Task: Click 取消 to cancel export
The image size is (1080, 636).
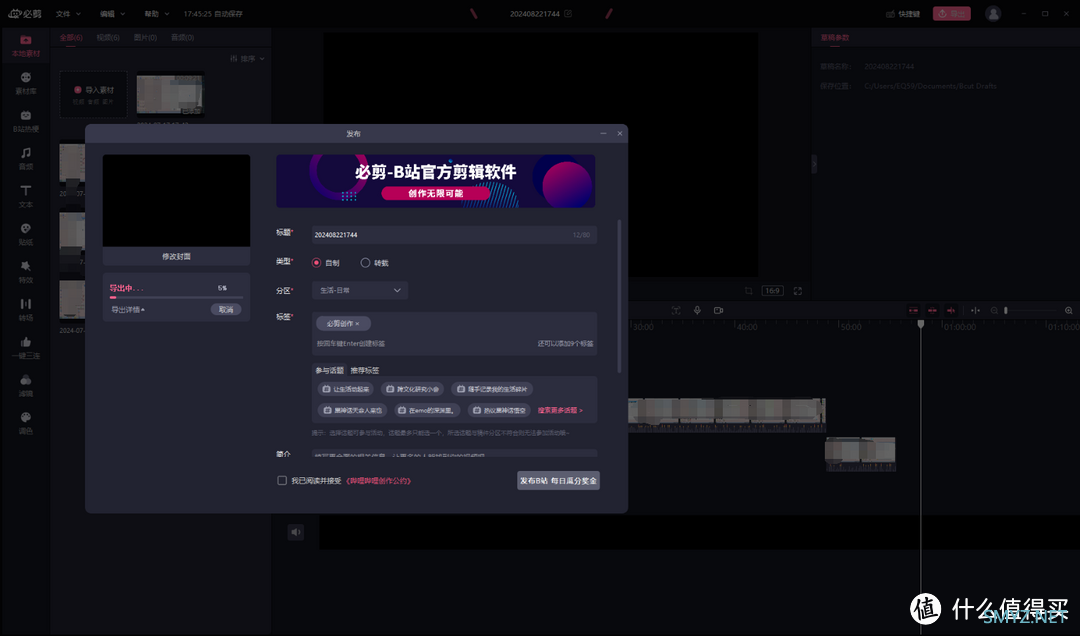Action: [226, 309]
